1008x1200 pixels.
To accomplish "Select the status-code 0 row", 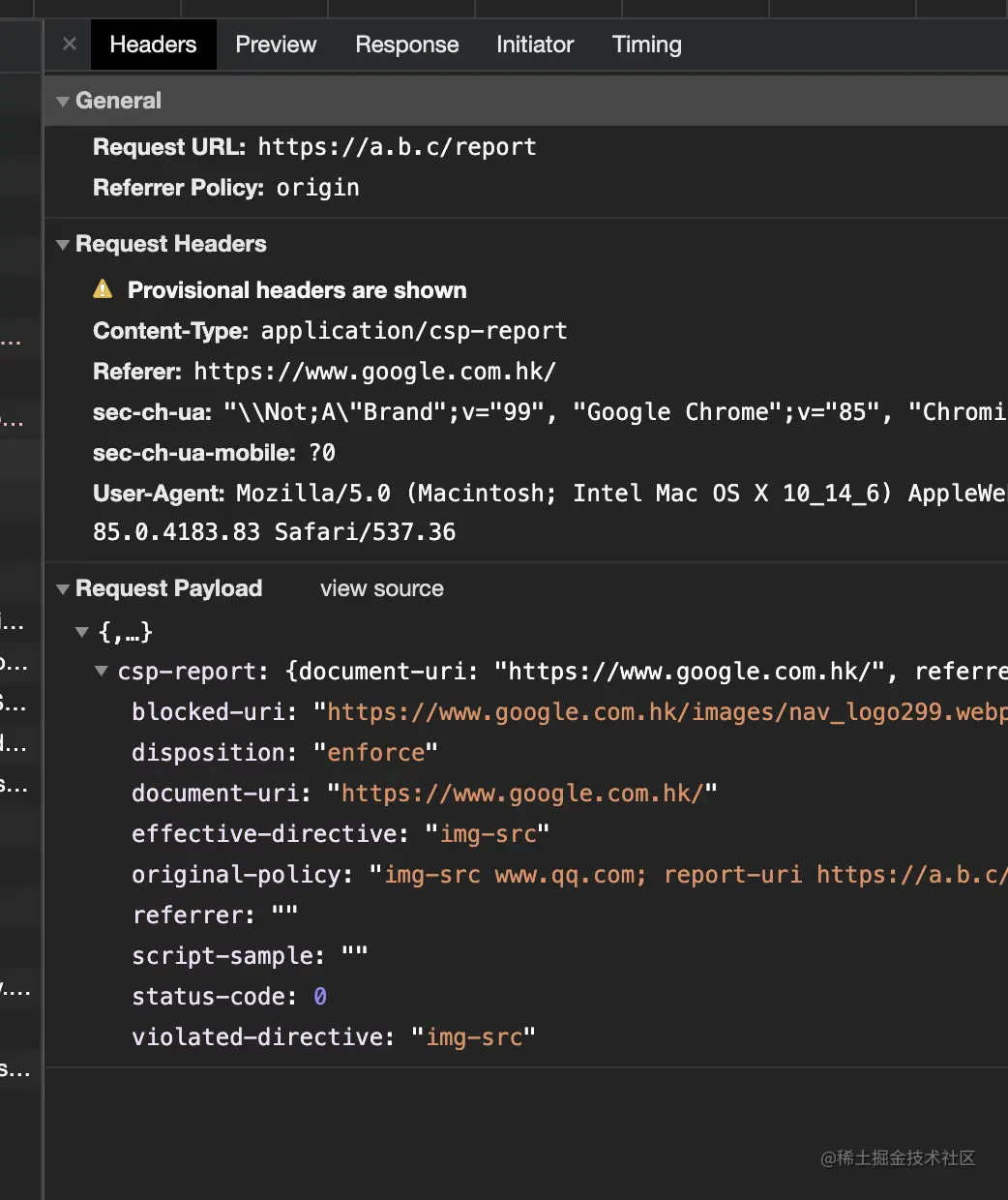I will 229,997.
